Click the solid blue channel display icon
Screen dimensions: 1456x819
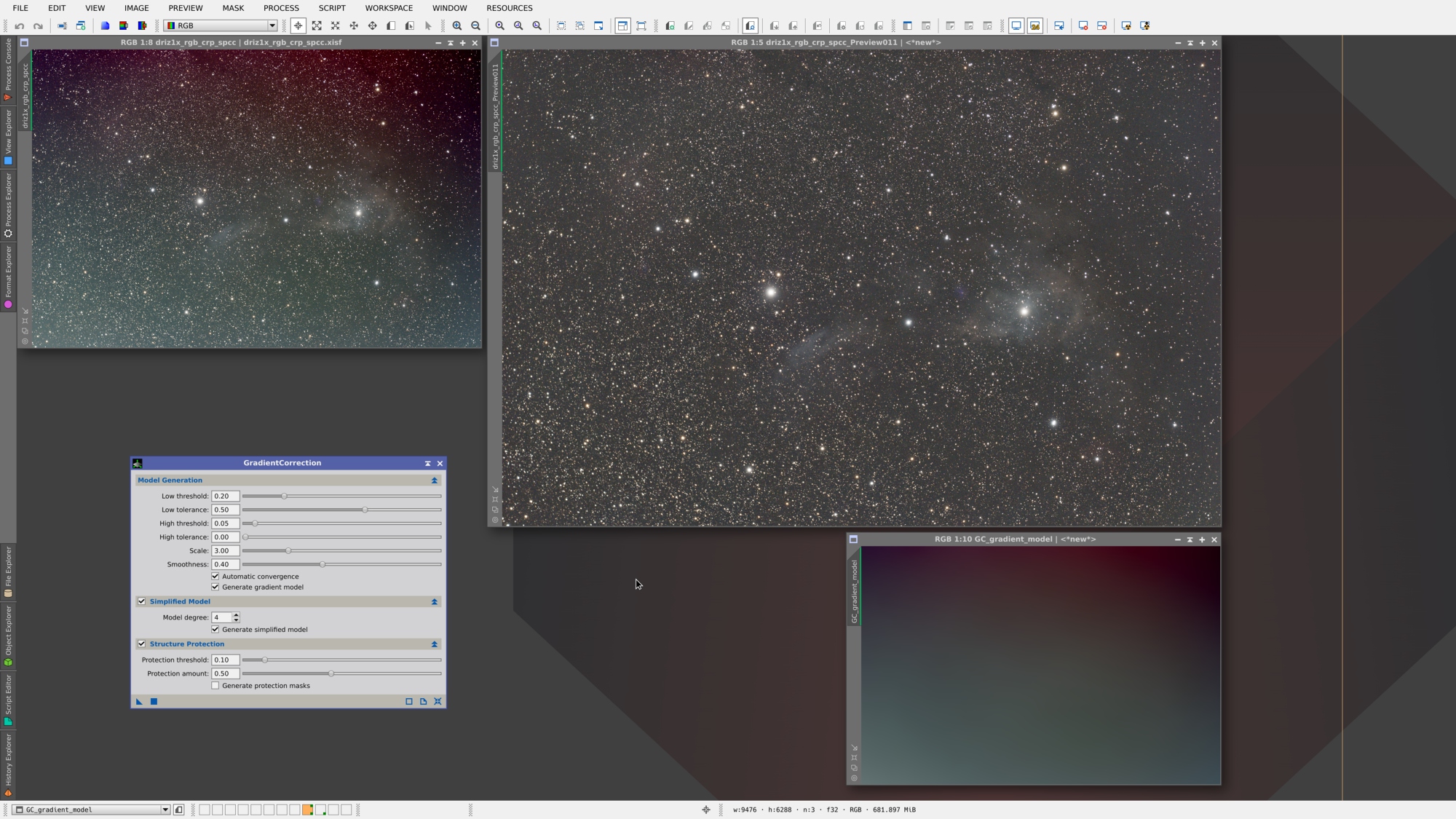pos(105,25)
